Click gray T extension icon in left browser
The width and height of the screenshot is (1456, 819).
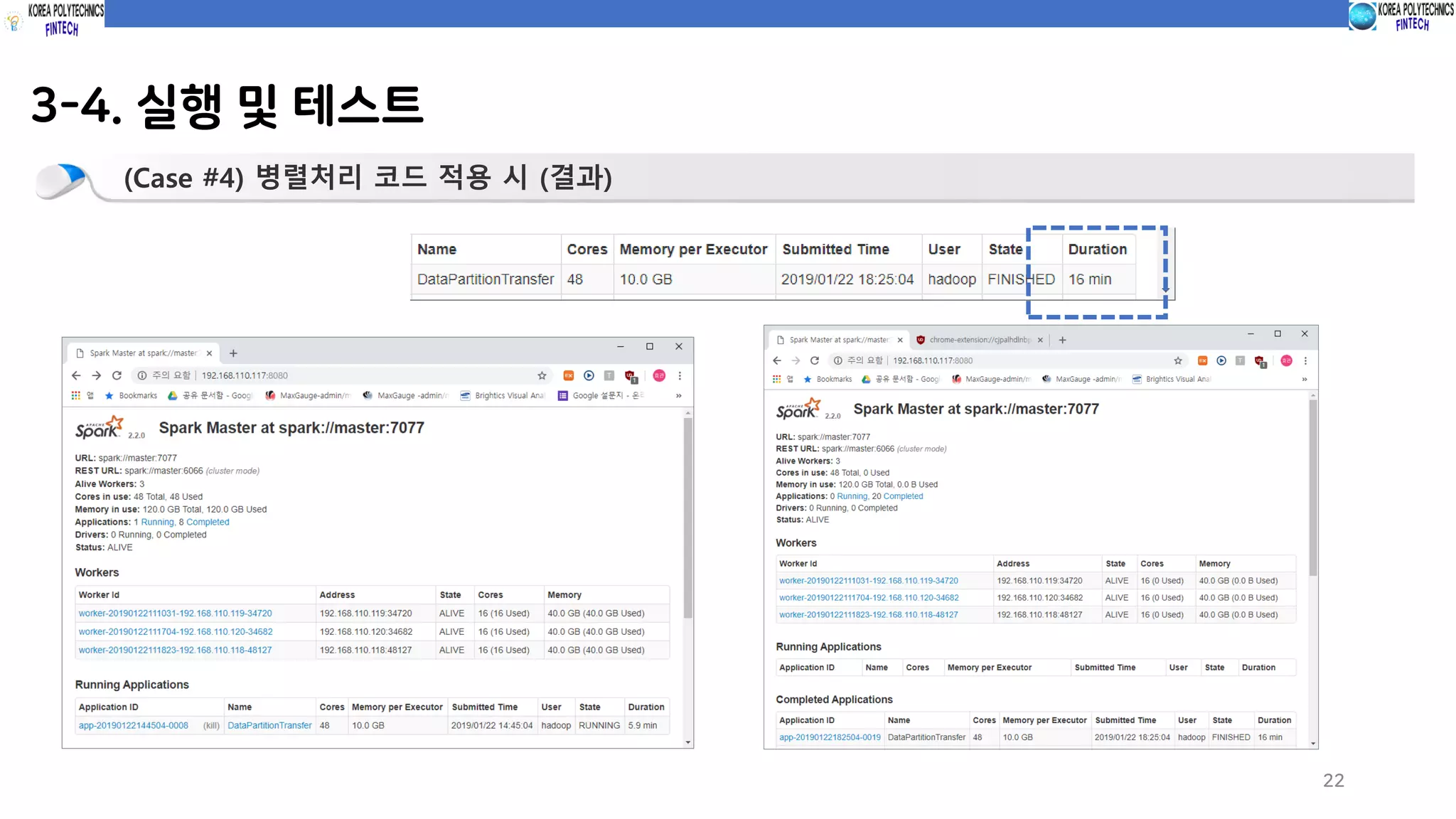click(609, 375)
